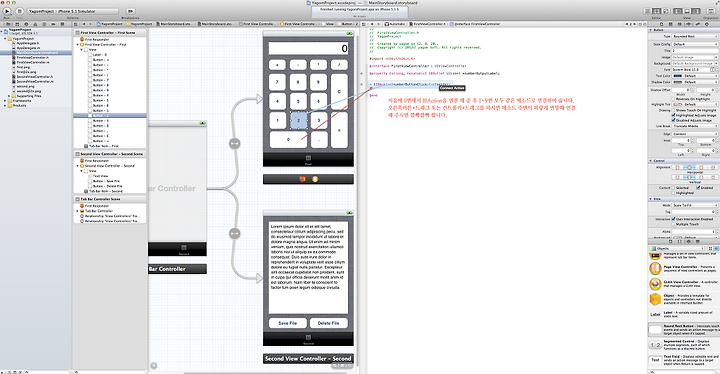Open the view Mode dropdown
Image resolution: width=720 pixels, height=374 pixels.
click(x=695, y=205)
